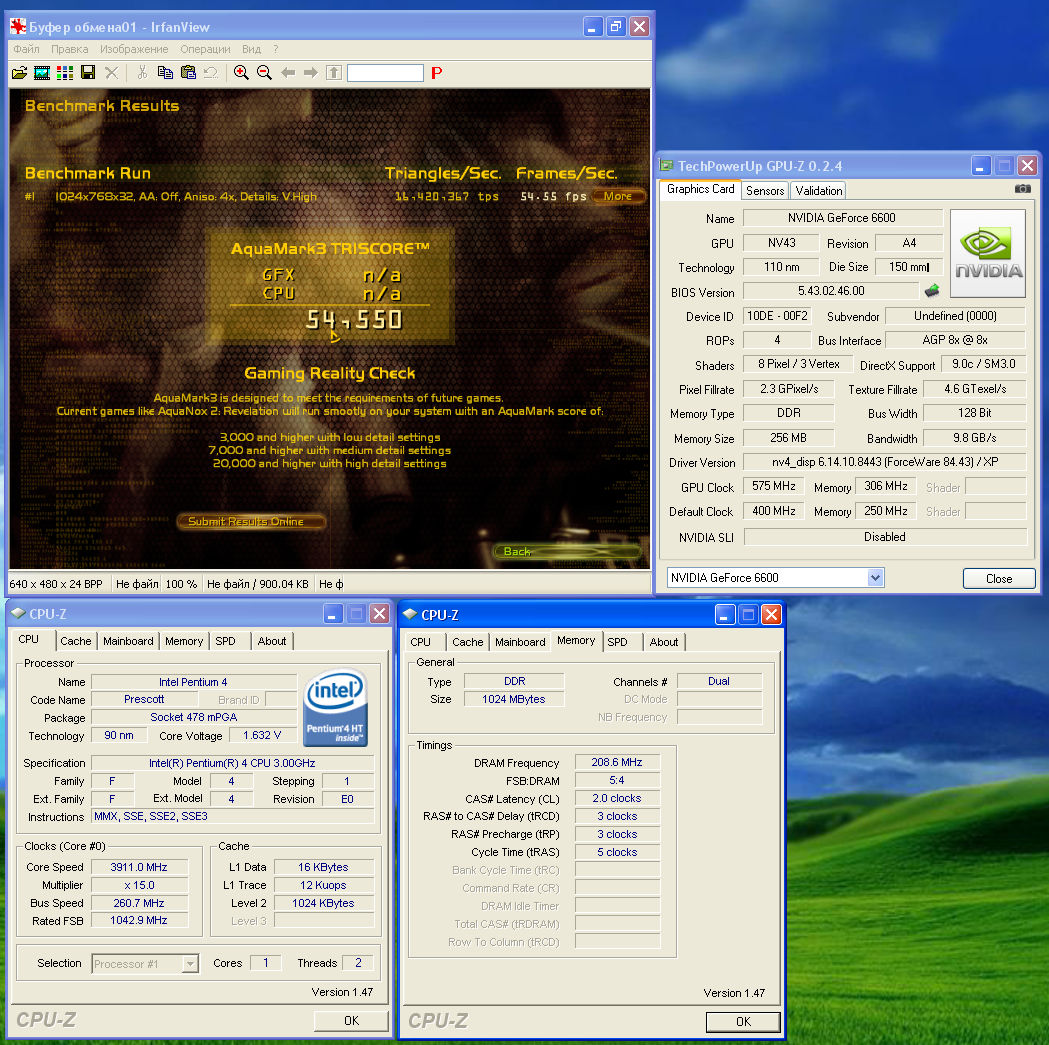Click the Paste clipboard icon
The image size is (1049, 1045).
[x=189, y=72]
